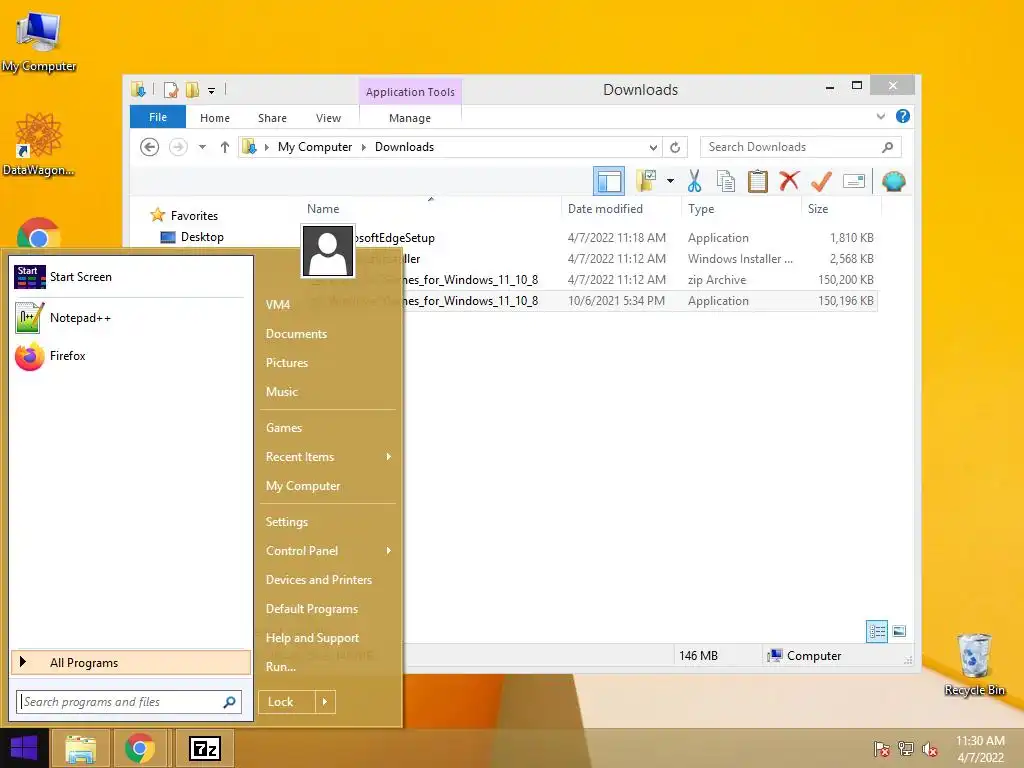Viewport: 1024px width, 768px height.
Task: Click the red X Delete toolbar icon
Action: 789,181
